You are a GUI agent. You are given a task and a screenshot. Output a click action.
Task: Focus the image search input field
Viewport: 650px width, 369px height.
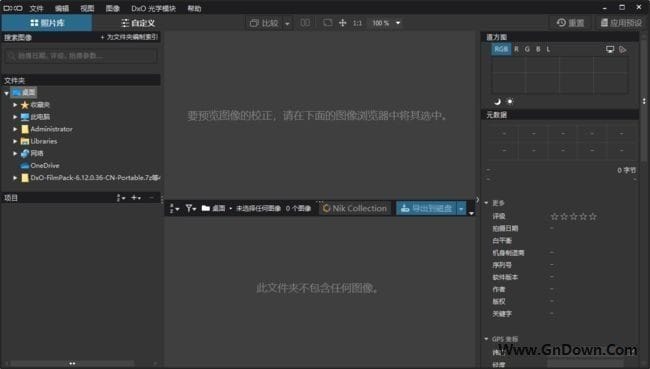(x=81, y=56)
